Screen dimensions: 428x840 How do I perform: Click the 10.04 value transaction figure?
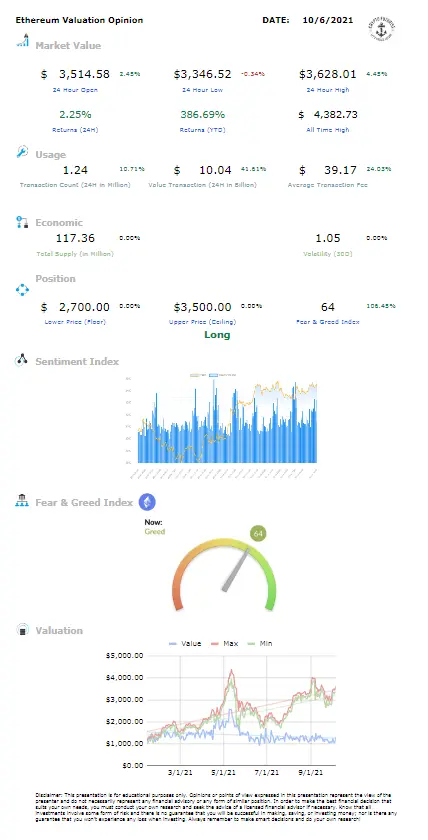(215, 170)
